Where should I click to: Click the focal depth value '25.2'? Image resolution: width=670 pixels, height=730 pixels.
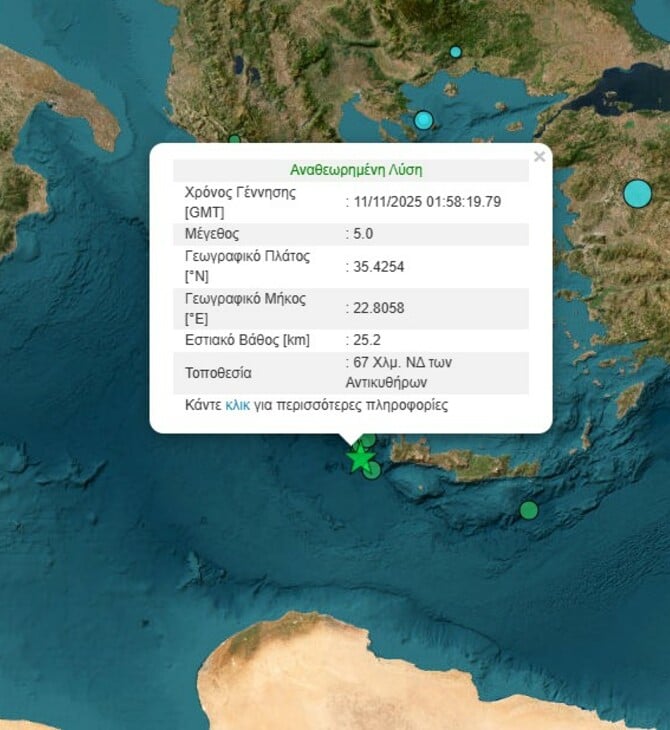click(367, 340)
